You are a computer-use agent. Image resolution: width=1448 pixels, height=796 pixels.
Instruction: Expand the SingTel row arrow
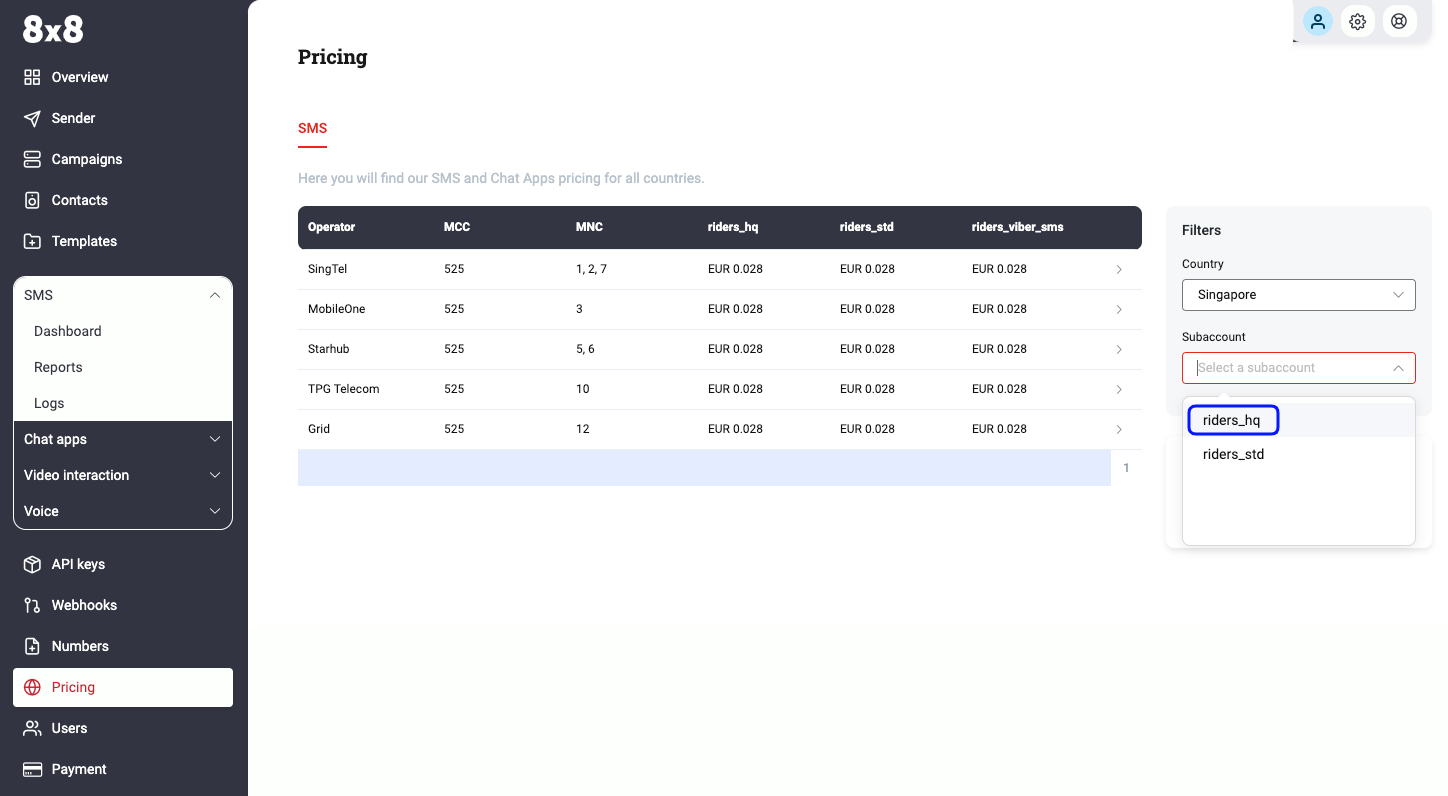(x=1119, y=269)
